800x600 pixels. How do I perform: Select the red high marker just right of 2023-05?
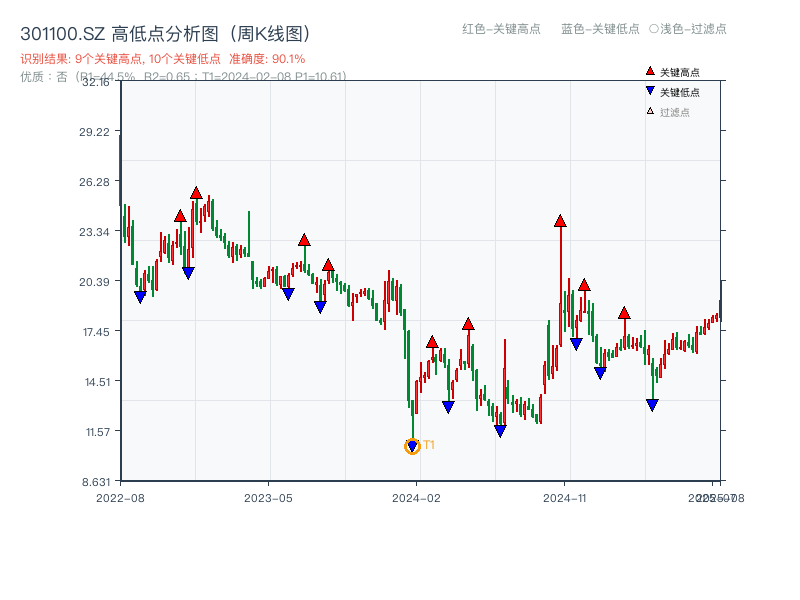coord(304,240)
